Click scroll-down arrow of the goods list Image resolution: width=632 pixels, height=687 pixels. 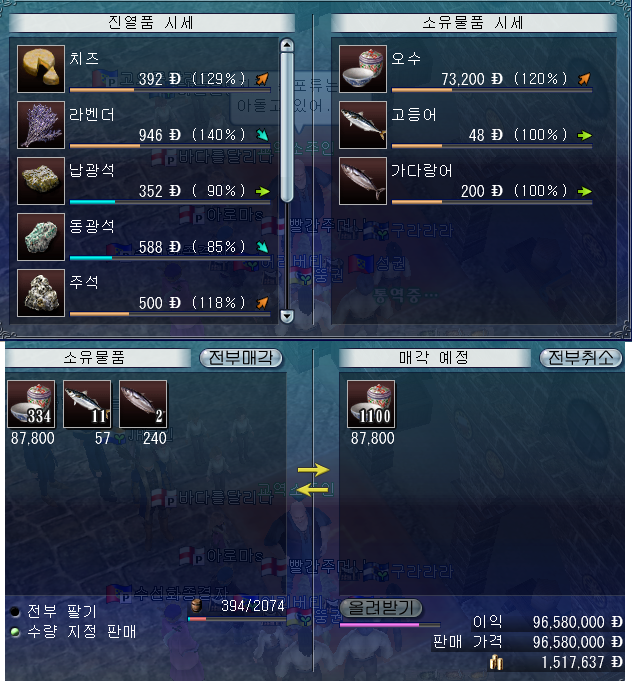point(287,316)
